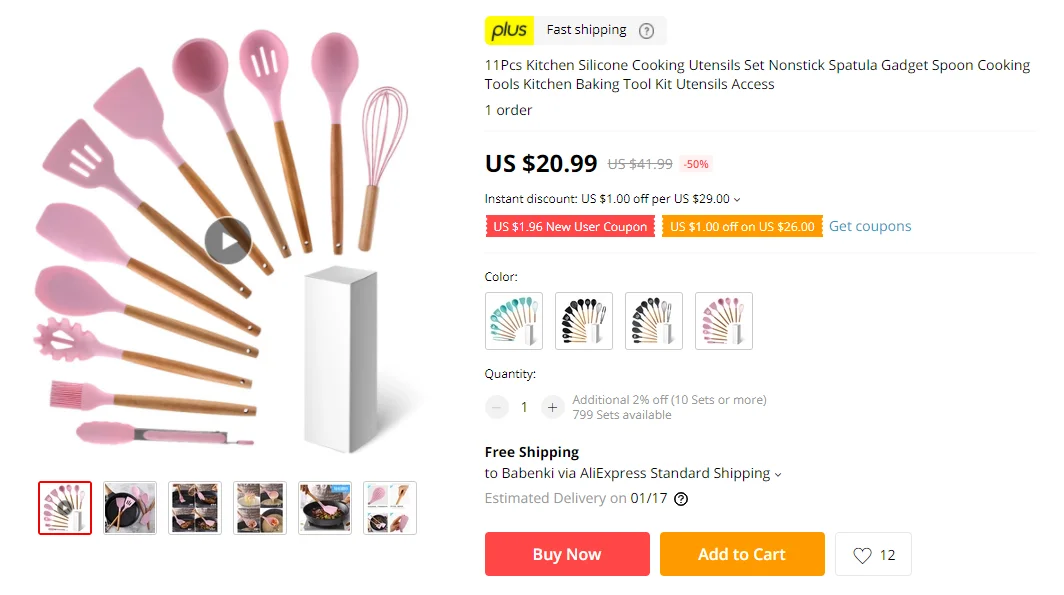1064x595 pixels.
Task: Click the Estimated Delivery help icon
Action: click(681, 499)
